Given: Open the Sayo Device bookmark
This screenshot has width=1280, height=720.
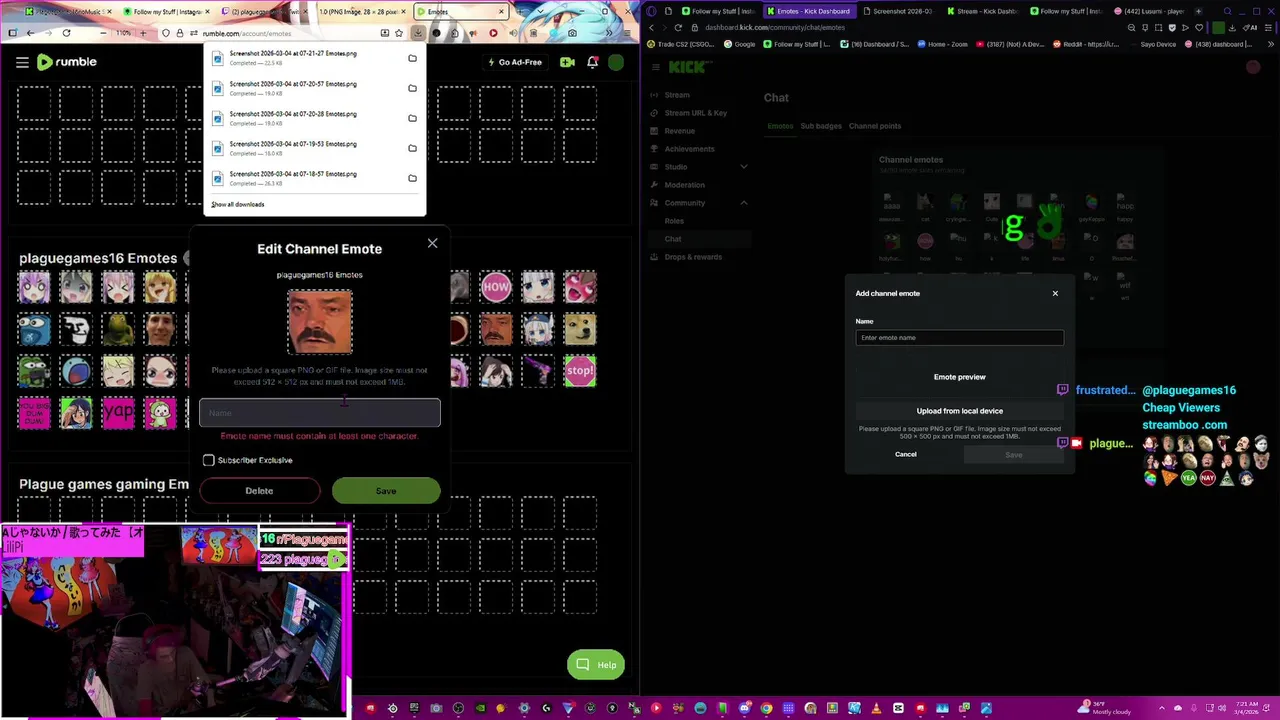Looking at the screenshot, I should tap(1154, 44).
